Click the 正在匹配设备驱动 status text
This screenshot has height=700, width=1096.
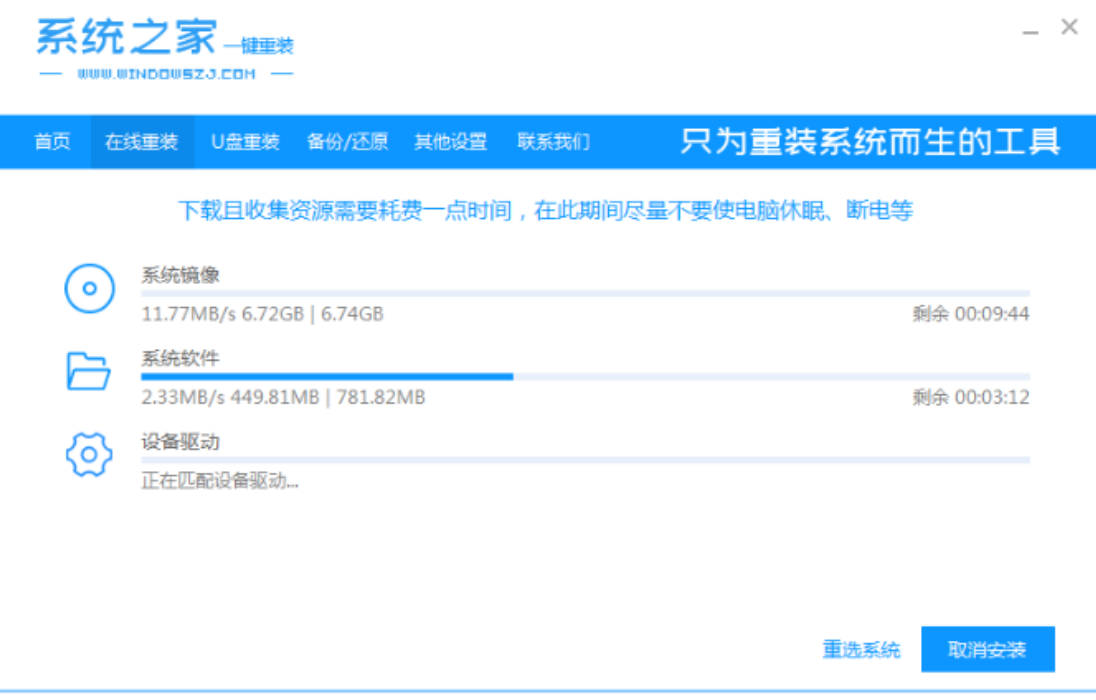point(219,481)
